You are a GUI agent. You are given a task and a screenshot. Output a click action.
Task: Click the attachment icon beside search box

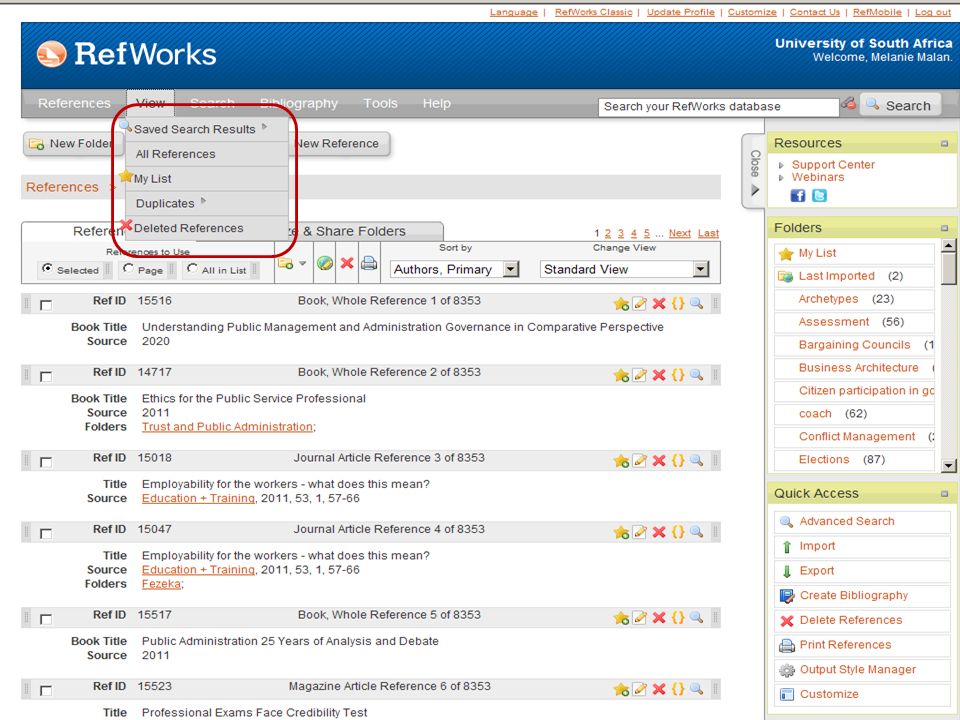849,103
